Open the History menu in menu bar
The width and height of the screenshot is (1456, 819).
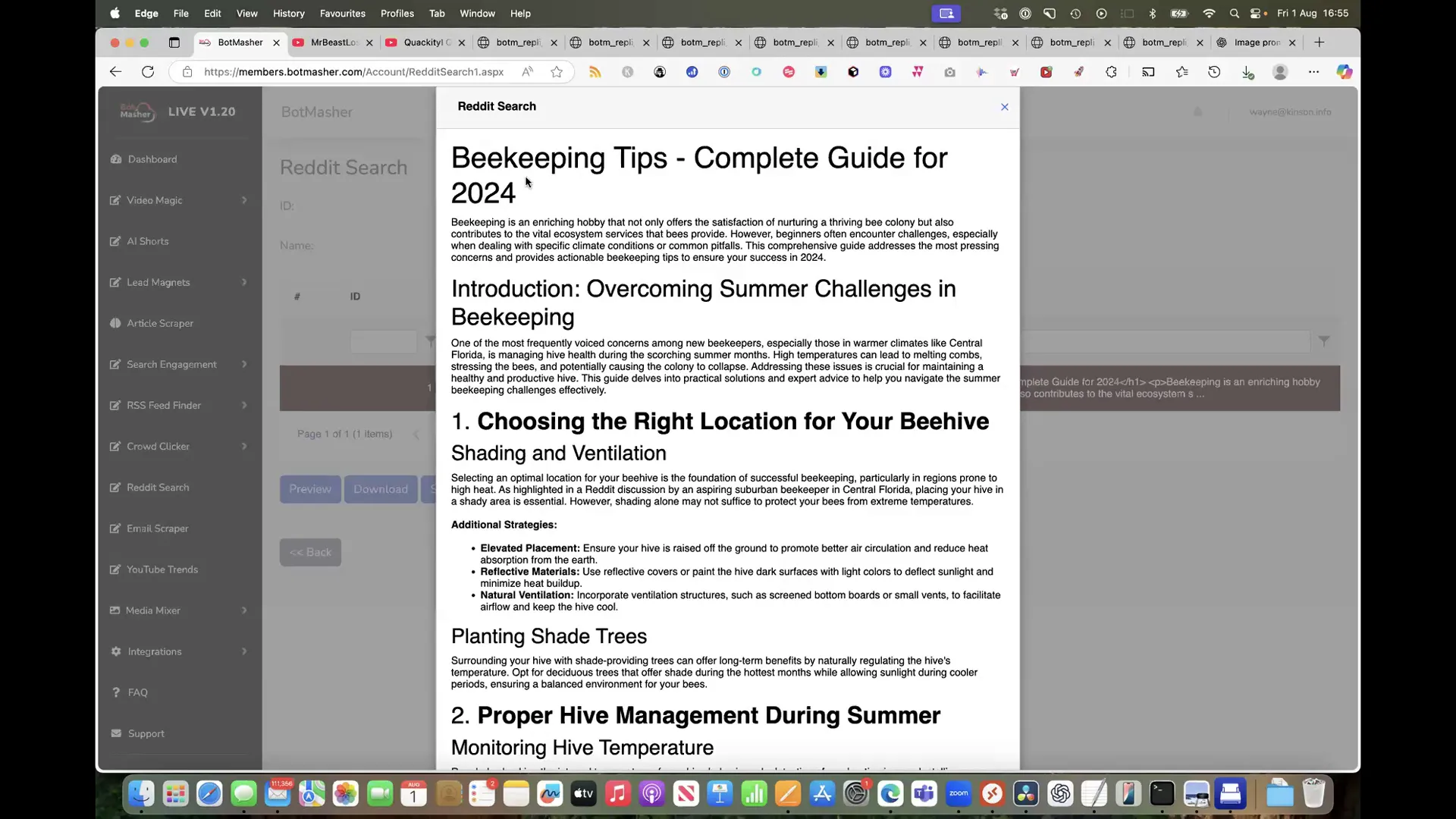tap(288, 13)
